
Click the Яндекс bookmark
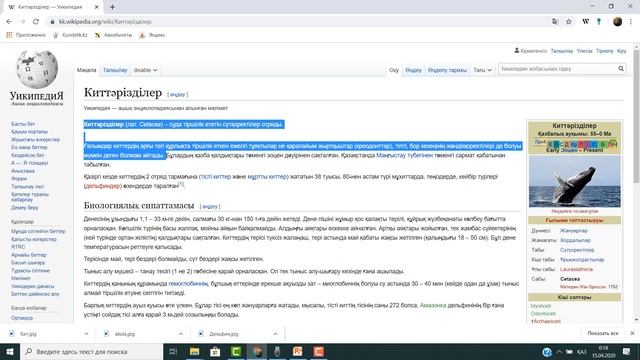pyautogui.click(x=152, y=35)
